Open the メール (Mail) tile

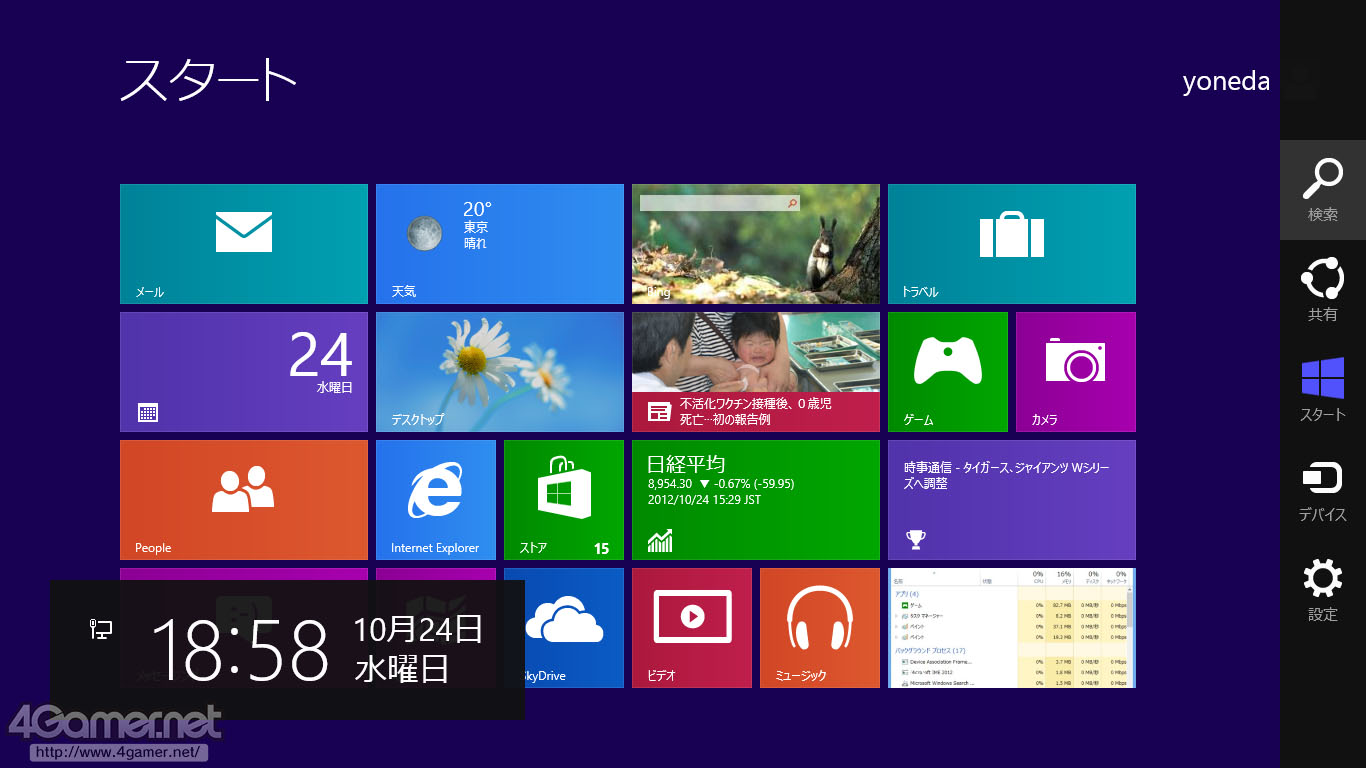pos(244,244)
